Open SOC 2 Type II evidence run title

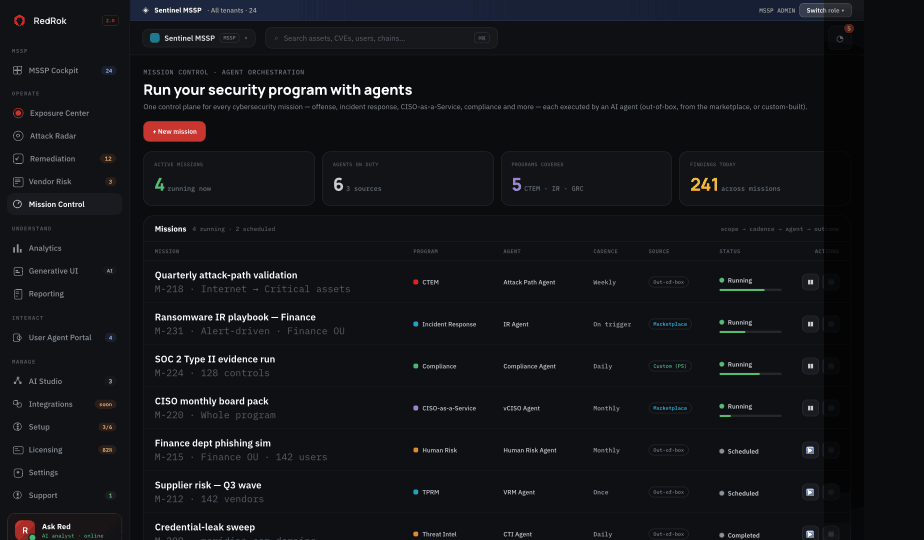214,359
